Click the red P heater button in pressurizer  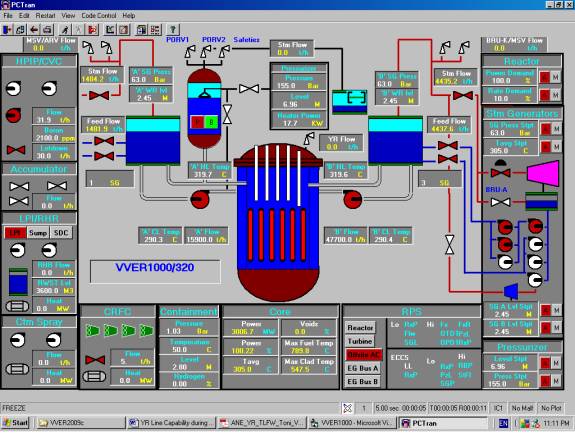pyautogui.click(x=197, y=122)
